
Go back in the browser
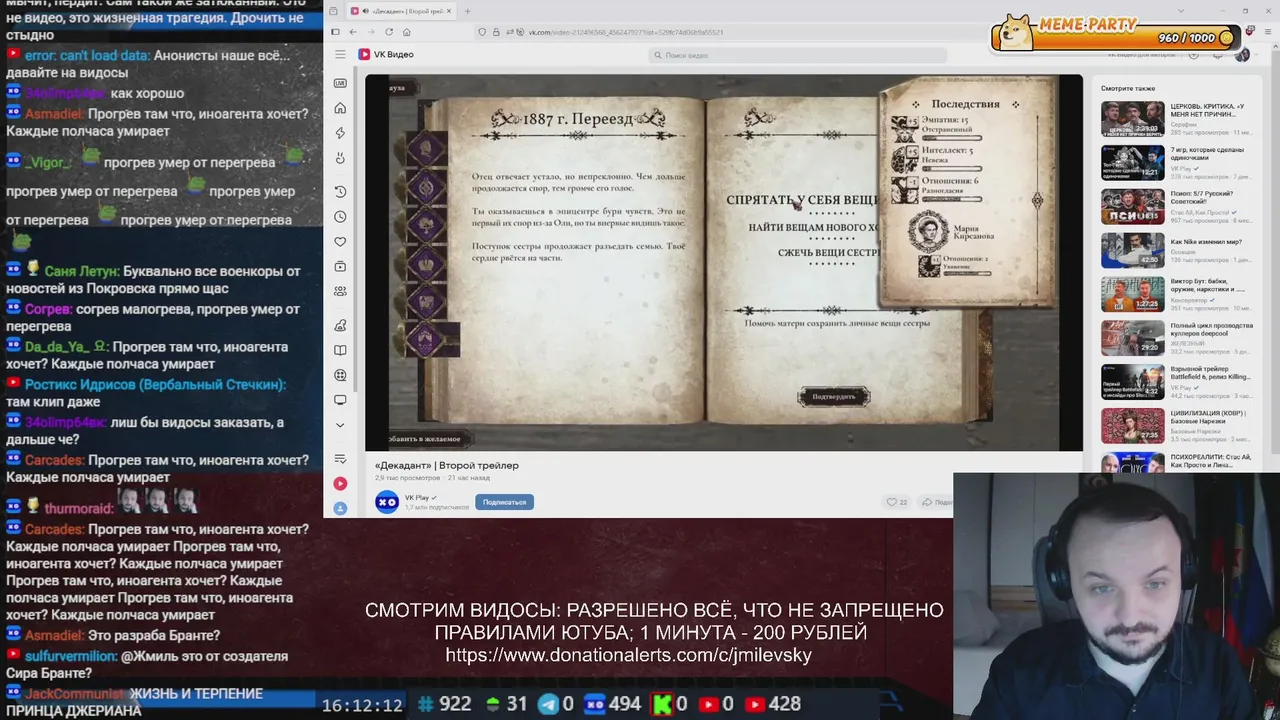coord(352,32)
